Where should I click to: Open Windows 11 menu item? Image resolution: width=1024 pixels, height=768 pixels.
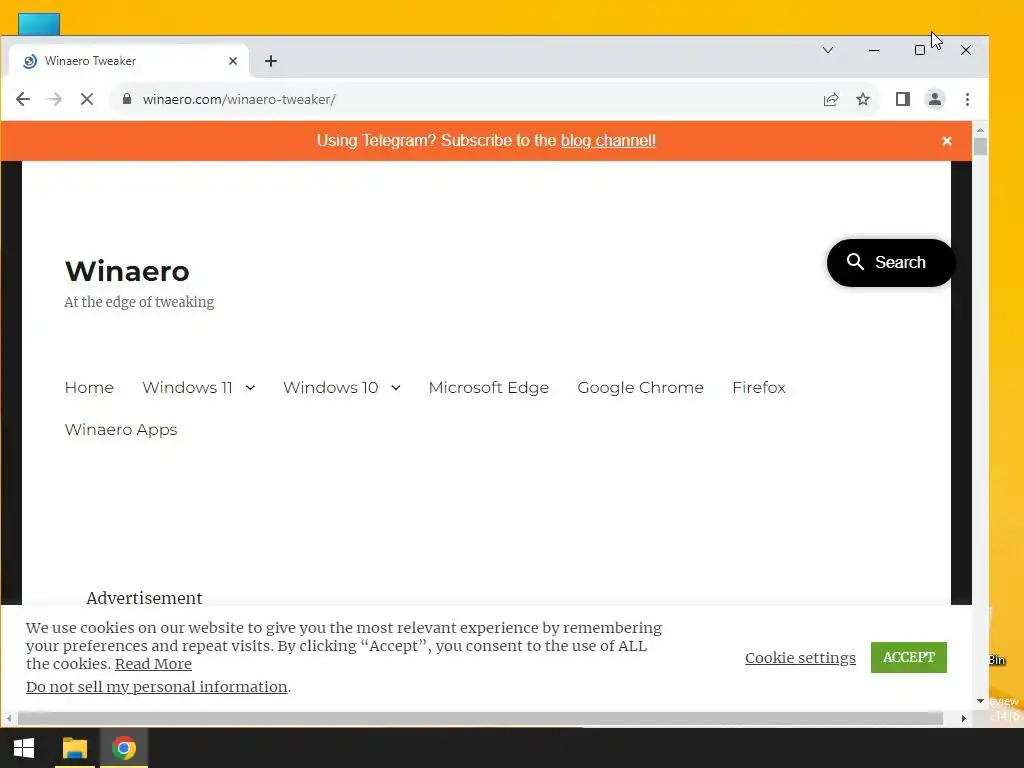pyautogui.click(x=187, y=387)
